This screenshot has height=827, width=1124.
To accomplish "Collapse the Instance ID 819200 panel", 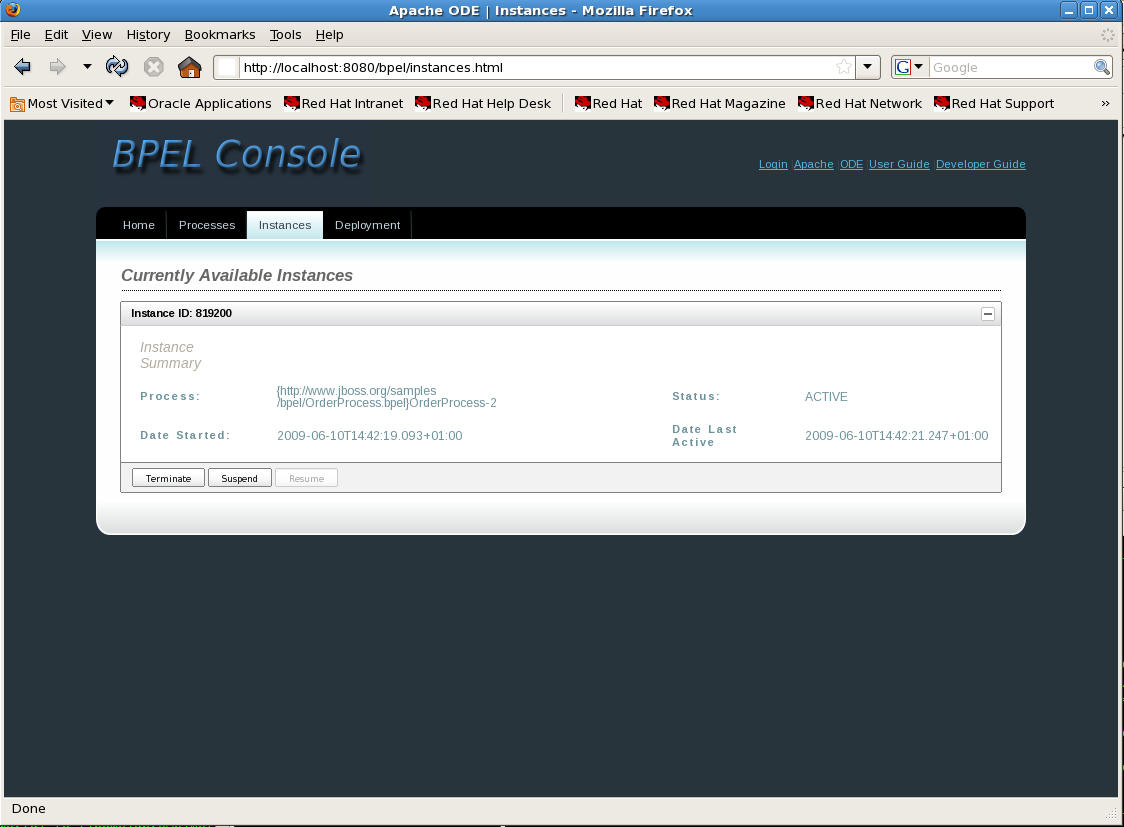I will click(987, 314).
